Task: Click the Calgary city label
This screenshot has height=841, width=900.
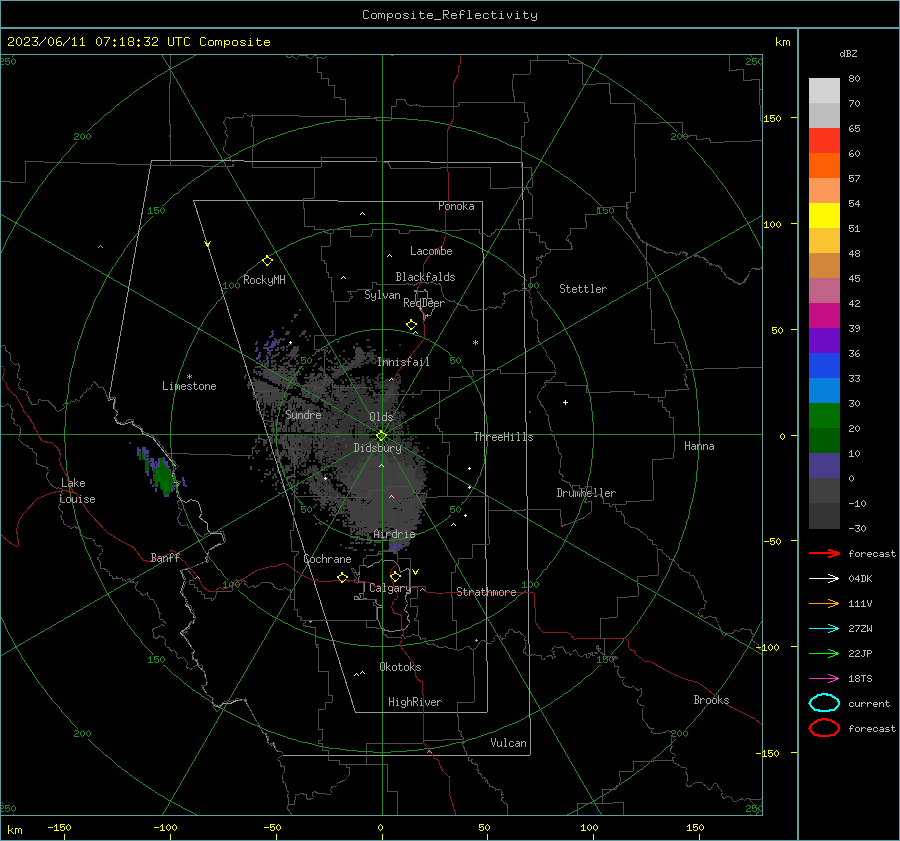Action: (390, 588)
